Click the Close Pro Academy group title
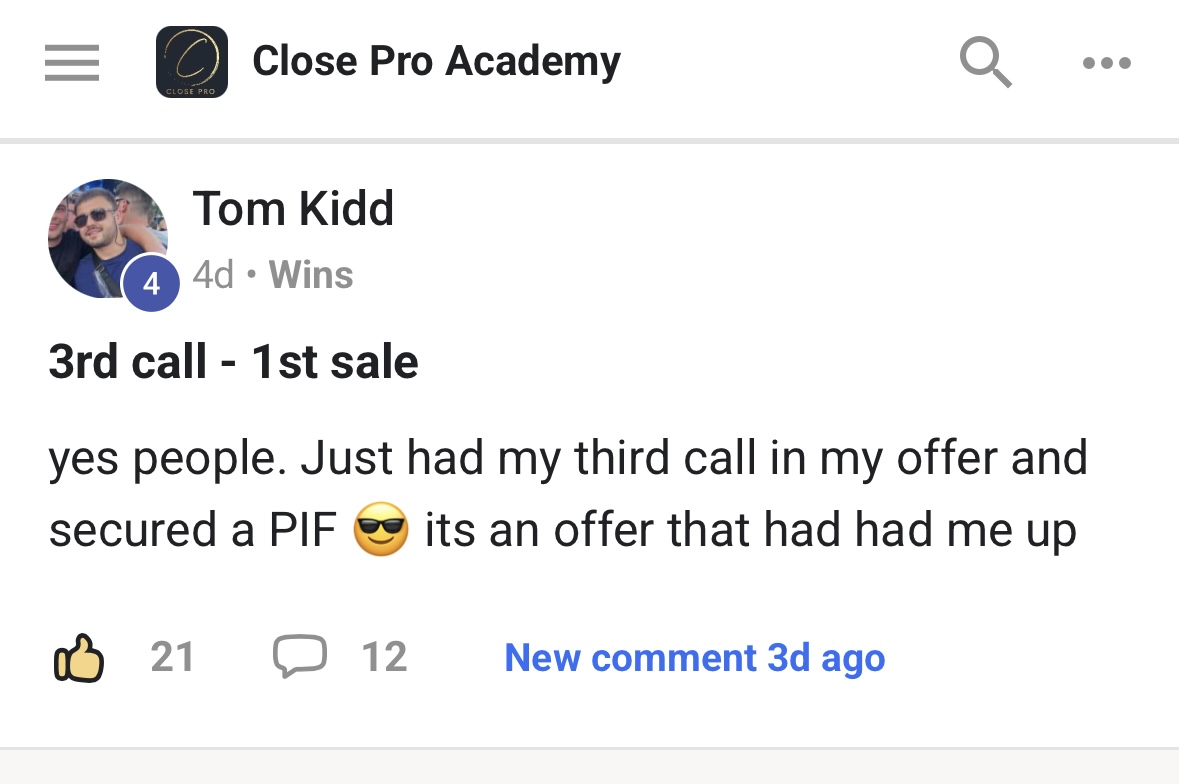This screenshot has height=784, width=1179. pyautogui.click(x=436, y=61)
